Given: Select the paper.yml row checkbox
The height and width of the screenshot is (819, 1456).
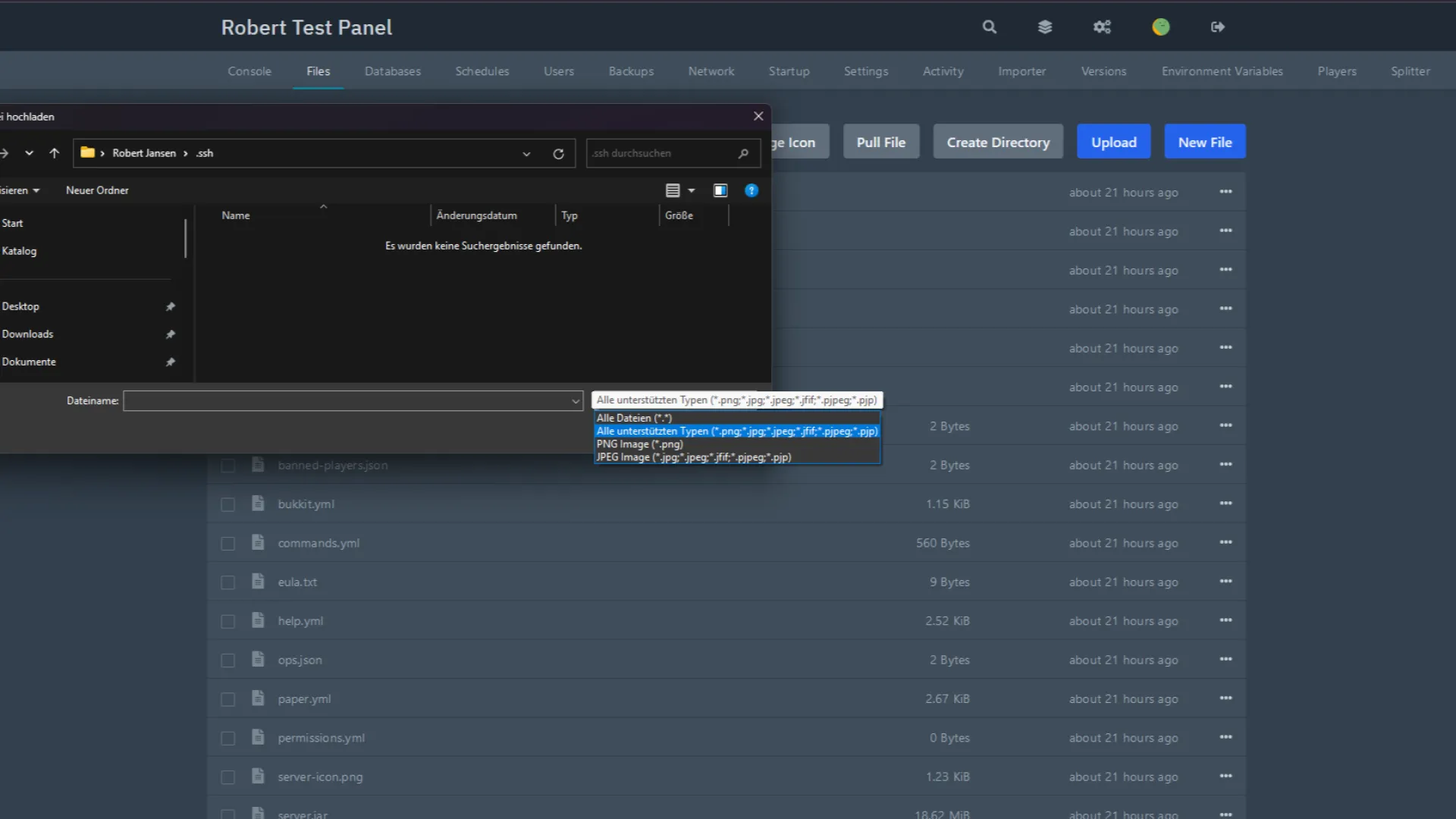Looking at the screenshot, I should pos(227,700).
